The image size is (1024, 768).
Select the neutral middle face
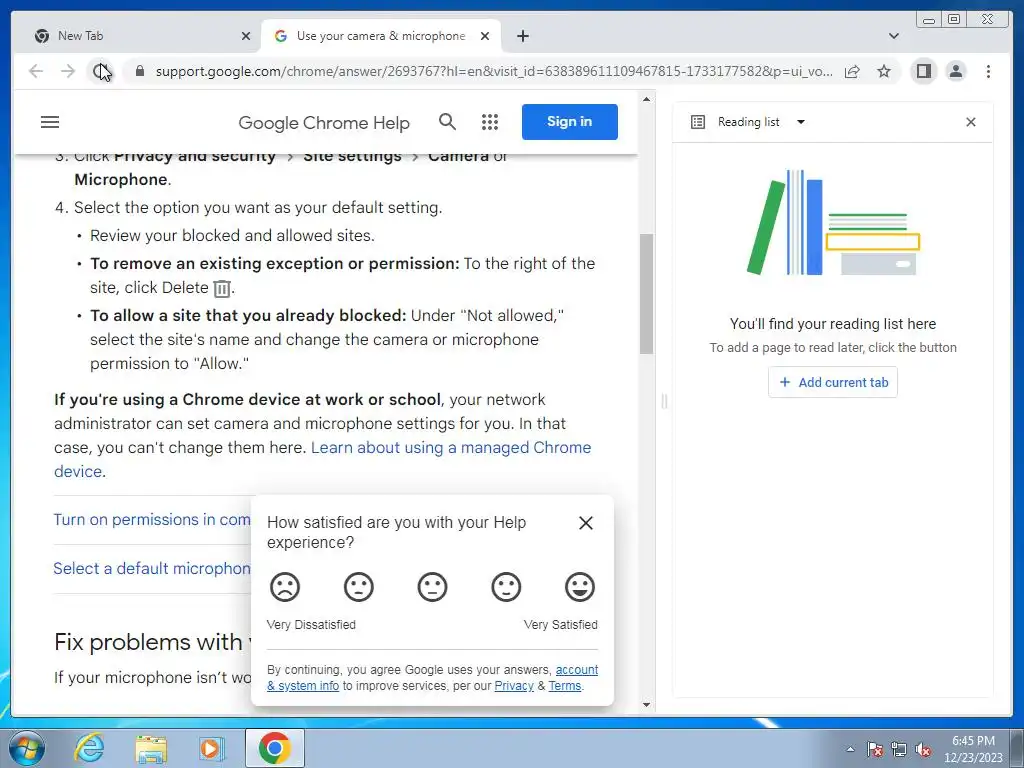pos(432,586)
